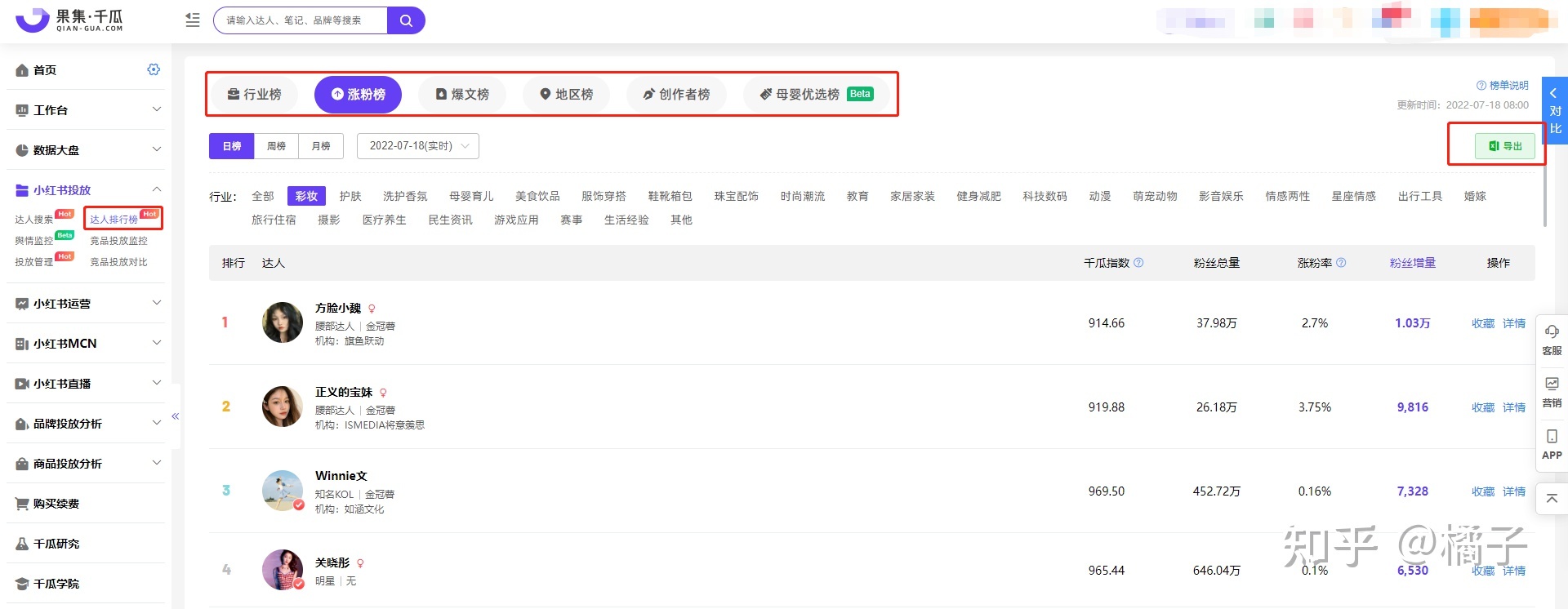Click the 导出 export button

[1505, 146]
